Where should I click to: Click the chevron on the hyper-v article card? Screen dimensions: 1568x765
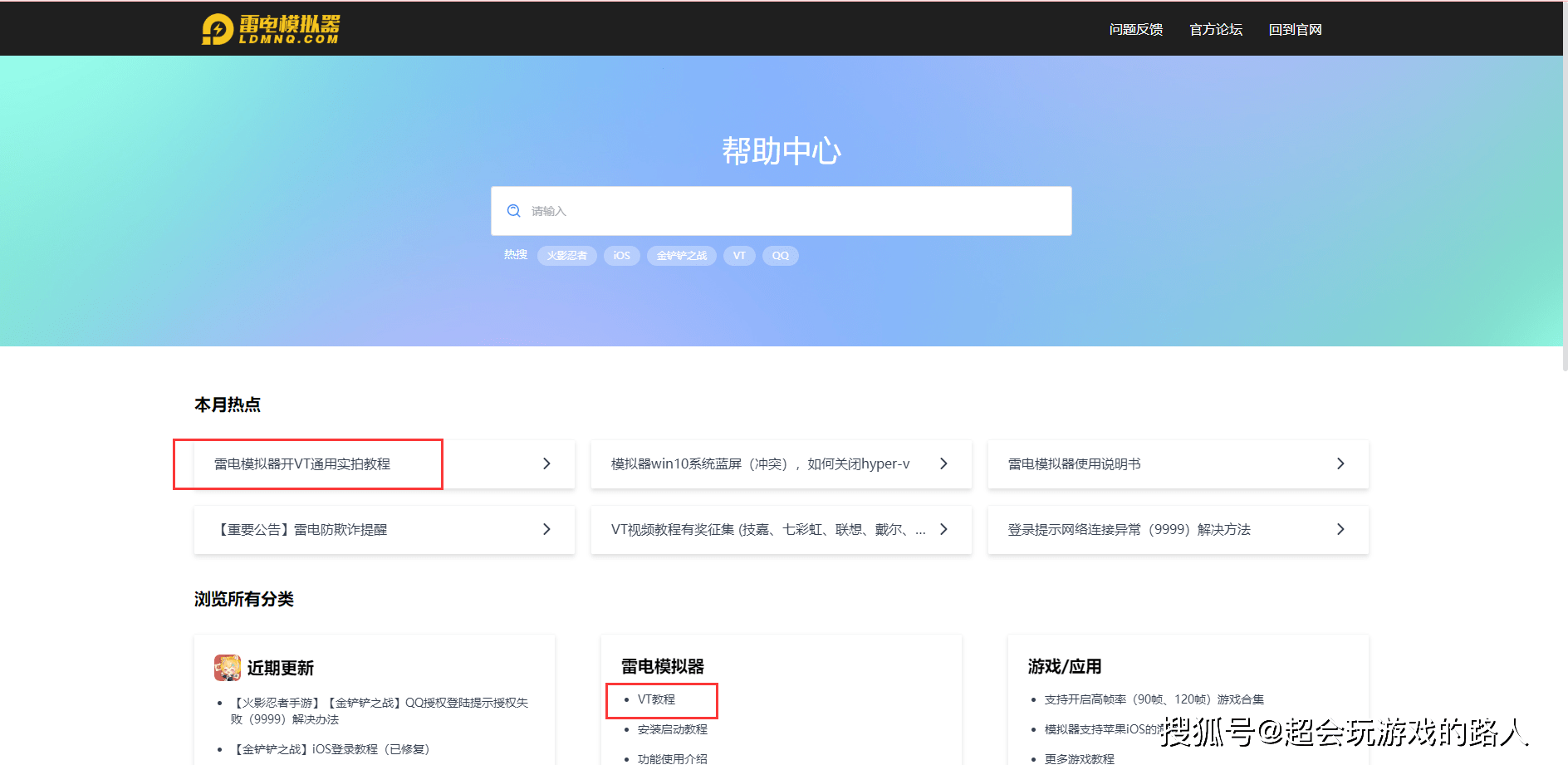[943, 463]
